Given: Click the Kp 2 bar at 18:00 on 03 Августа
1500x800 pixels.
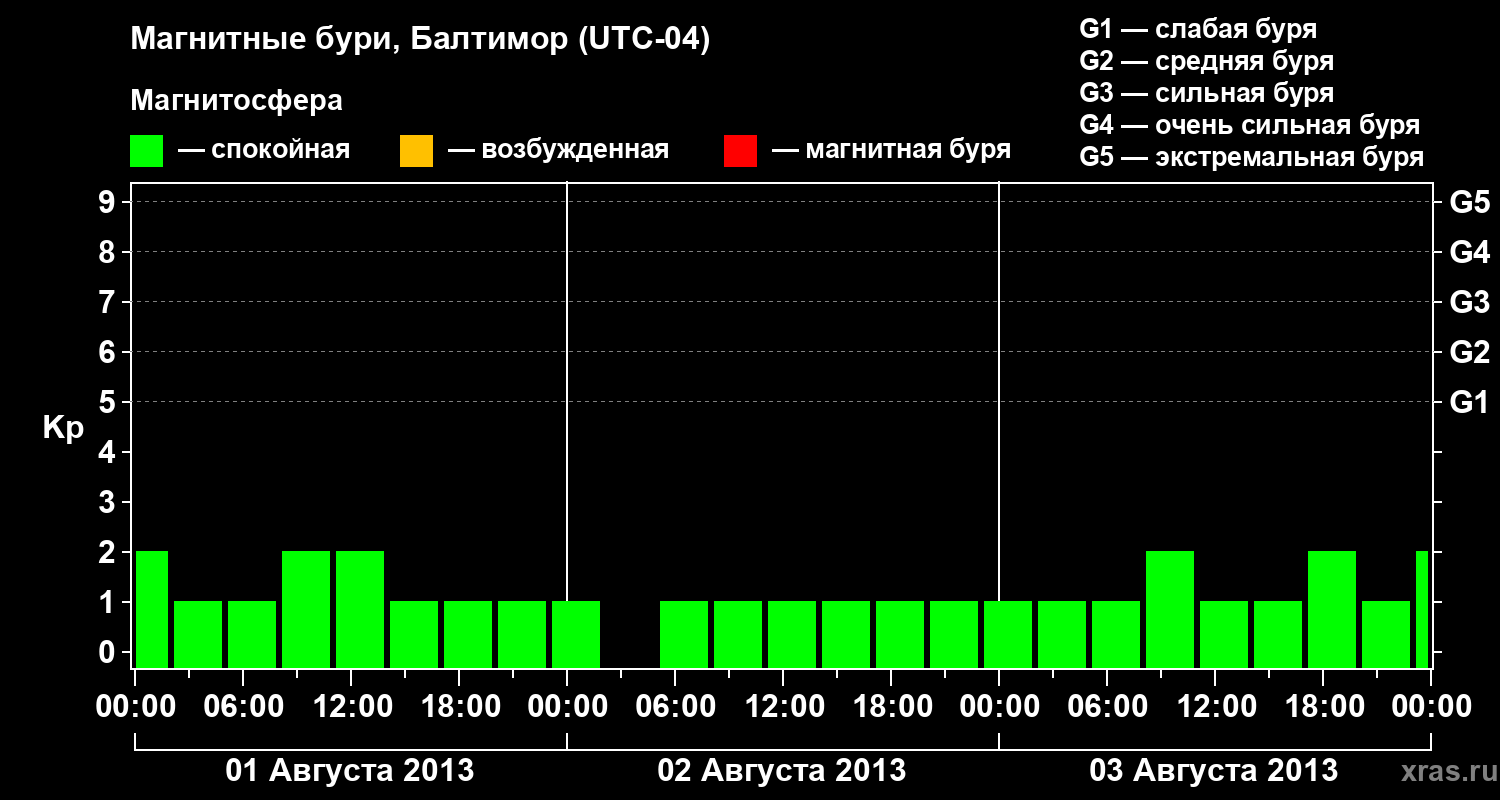Looking at the screenshot, I should (1332, 609).
